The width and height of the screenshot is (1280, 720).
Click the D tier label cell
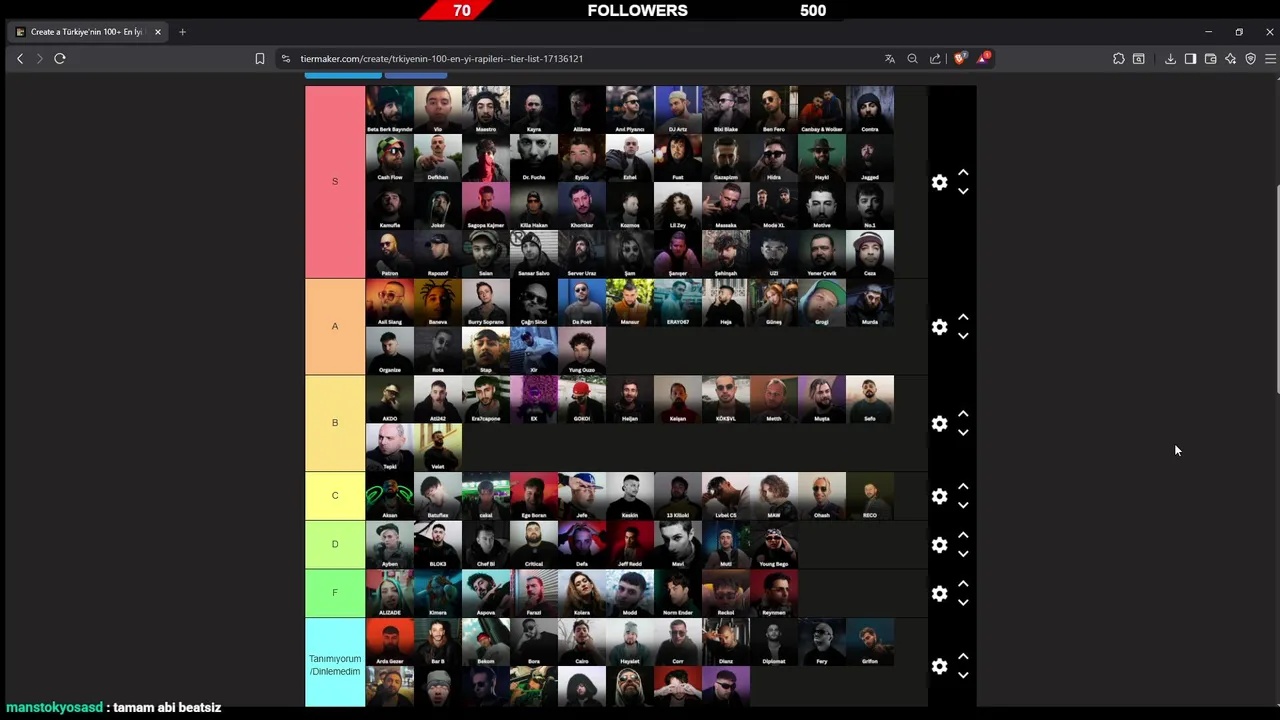tap(335, 545)
